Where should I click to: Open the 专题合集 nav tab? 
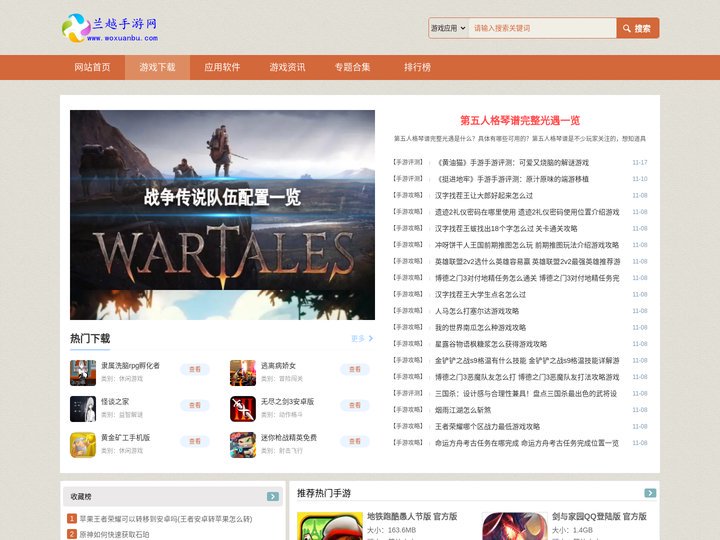click(352, 68)
